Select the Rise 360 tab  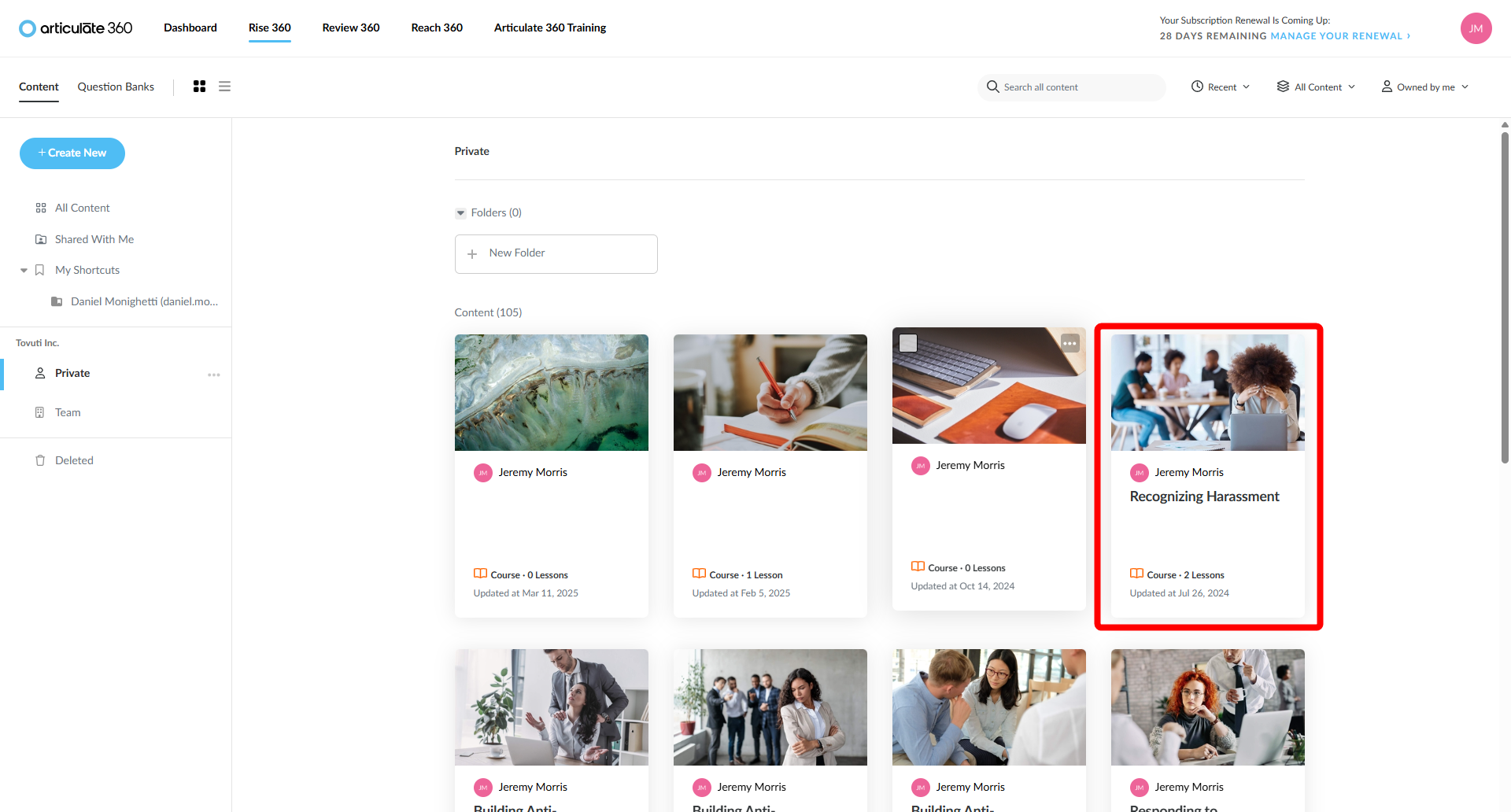[x=270, y=28]
